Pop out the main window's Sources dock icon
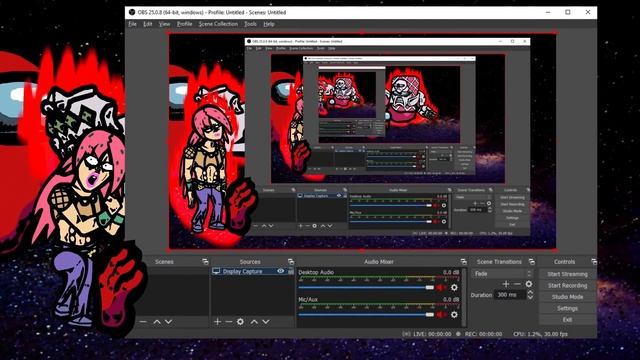The width and height of the screenshot is (640, 360). click(291, 262)
